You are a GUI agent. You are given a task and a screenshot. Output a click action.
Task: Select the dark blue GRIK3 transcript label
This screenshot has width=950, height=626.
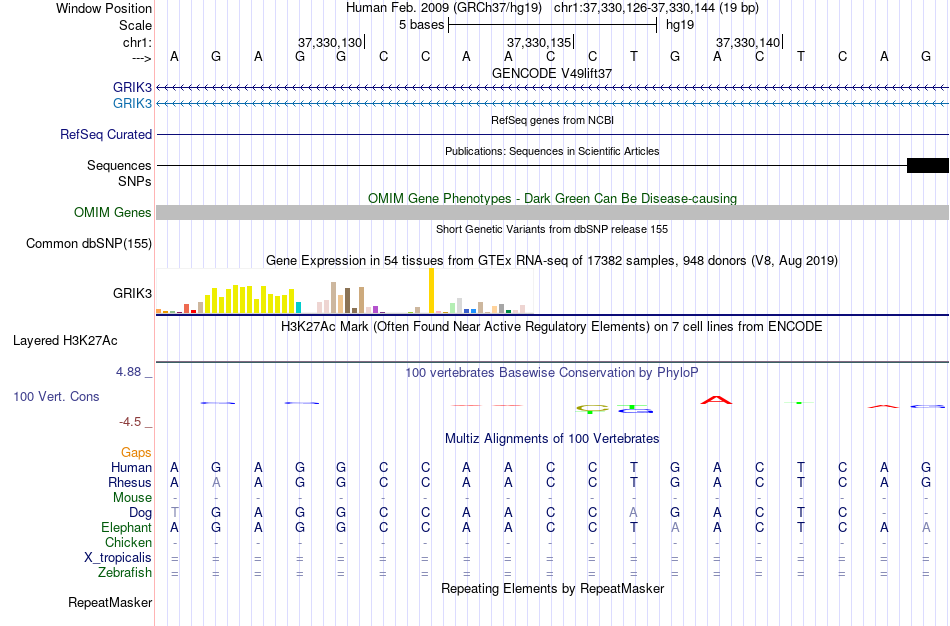click(132, 87)
